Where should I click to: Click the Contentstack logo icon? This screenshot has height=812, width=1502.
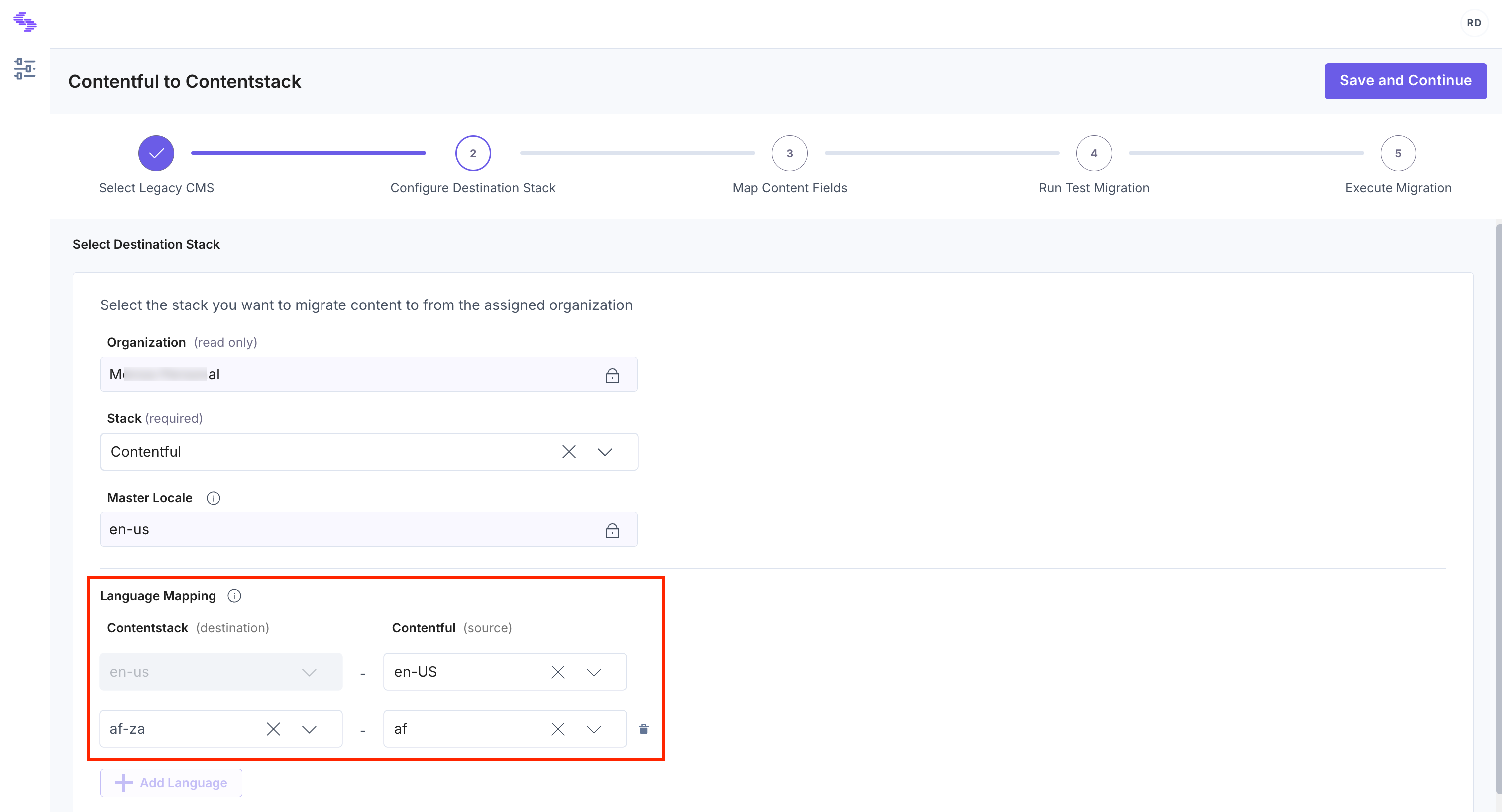click(x=25, y=22)
